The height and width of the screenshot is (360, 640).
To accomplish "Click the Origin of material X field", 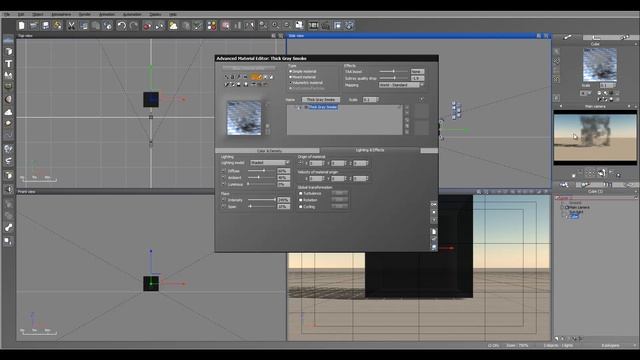I will [x=316, y=163].
